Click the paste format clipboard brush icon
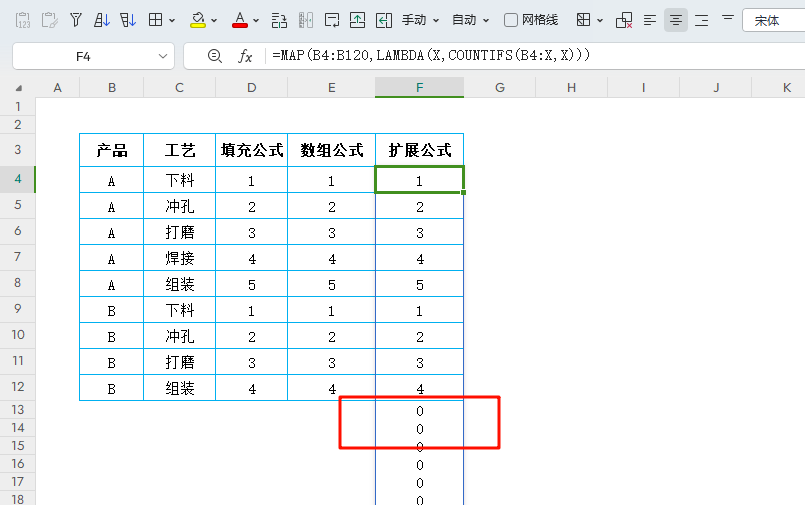This screenshot has width=805, height=505. tap(49, 20)
